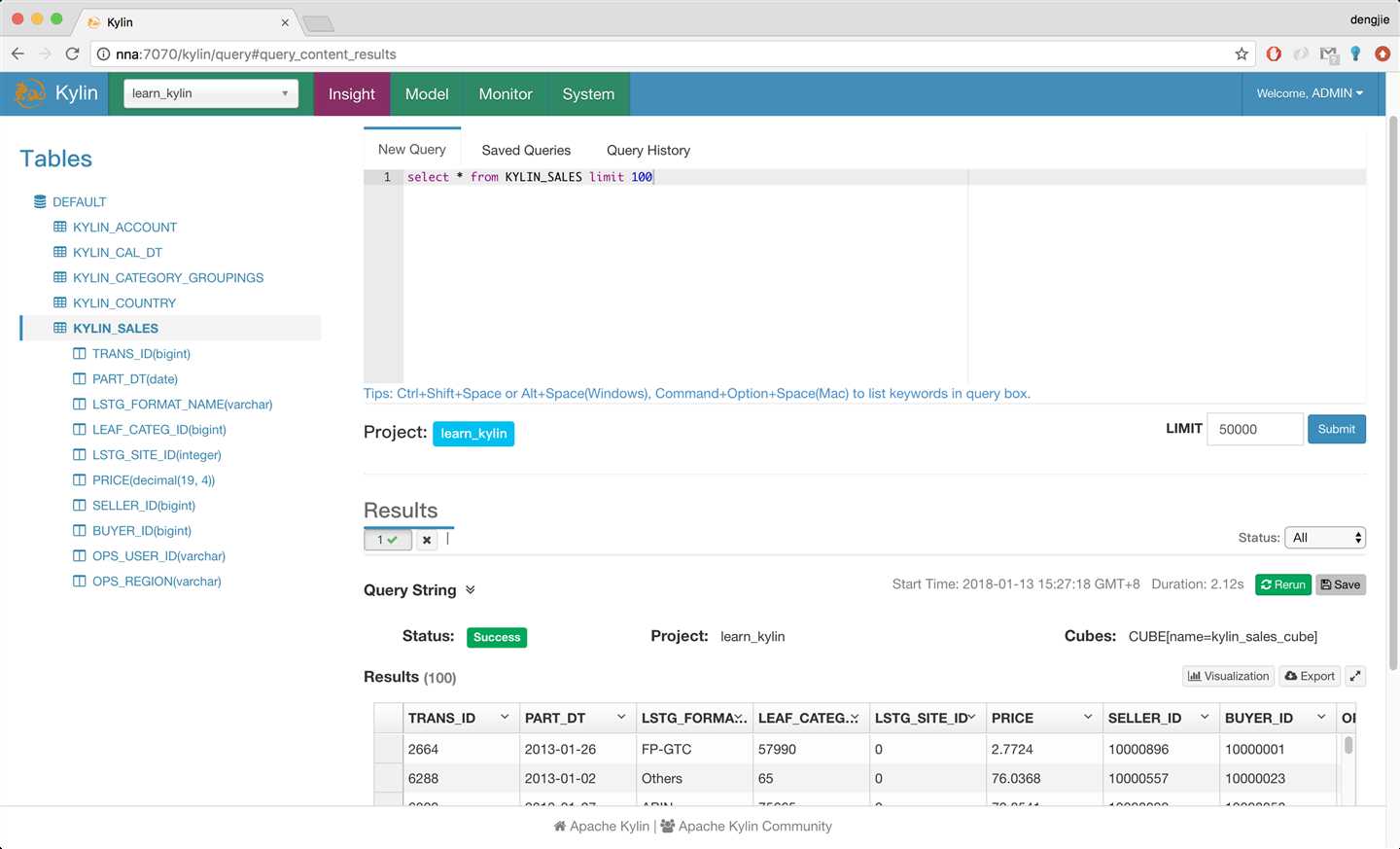Viewport: 1400px width, 849px height.
Task: Switch to Saved Queries tab
Action: pos(526,150)
